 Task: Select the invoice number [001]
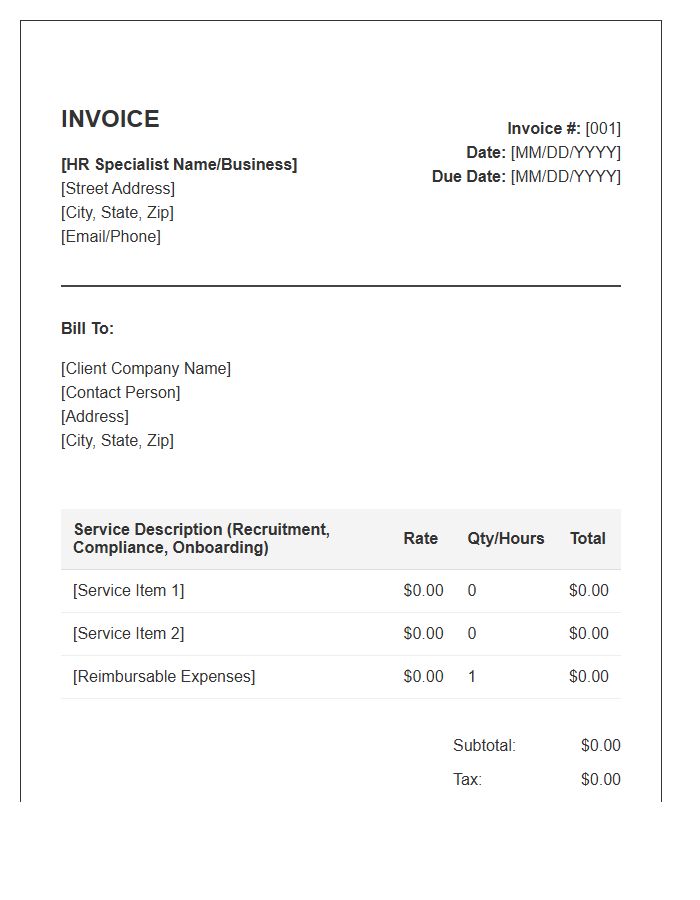(x=603, y=129)
